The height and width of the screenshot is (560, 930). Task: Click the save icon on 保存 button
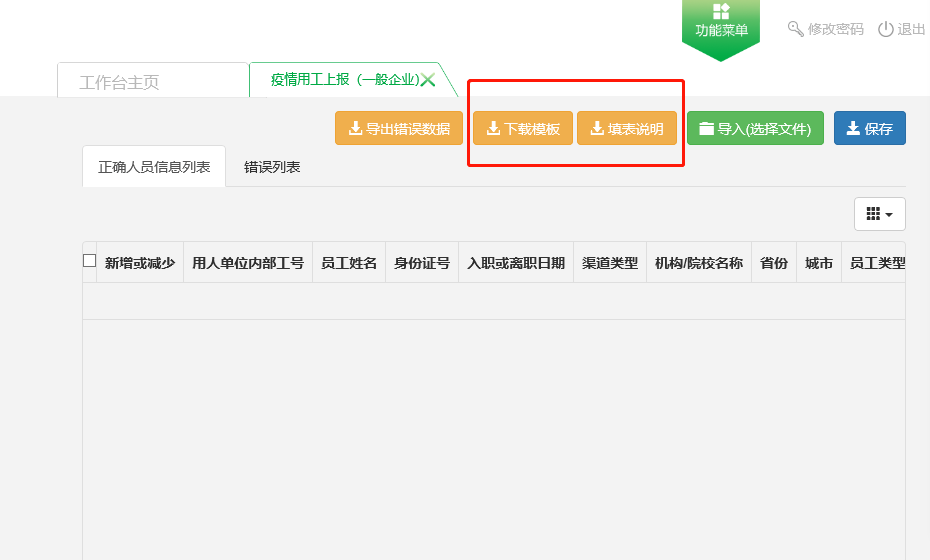click(853, 128)
